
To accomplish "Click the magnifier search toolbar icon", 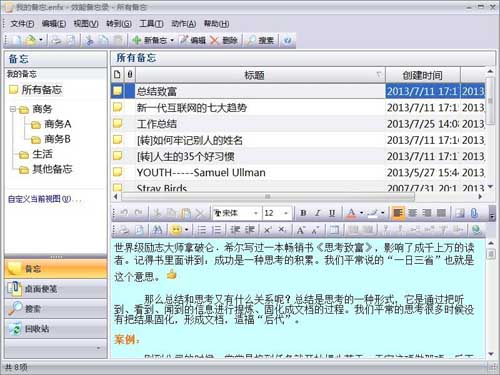I will coord(251,41).
